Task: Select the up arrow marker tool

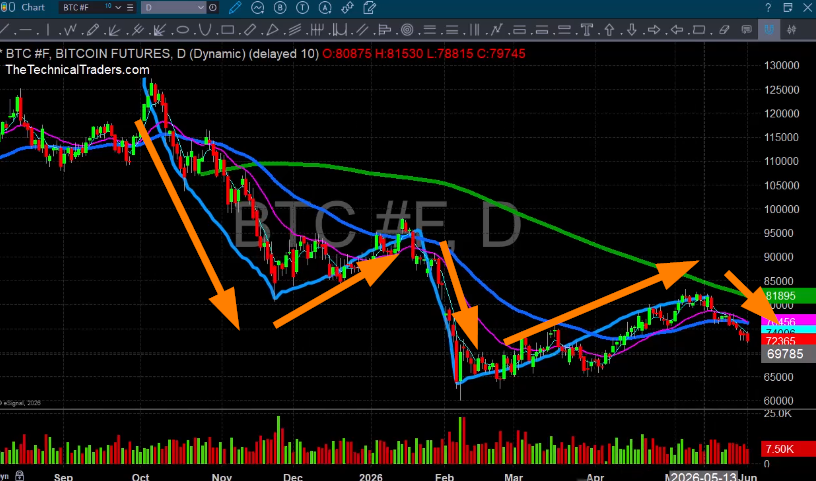Action: pos(609,30)
